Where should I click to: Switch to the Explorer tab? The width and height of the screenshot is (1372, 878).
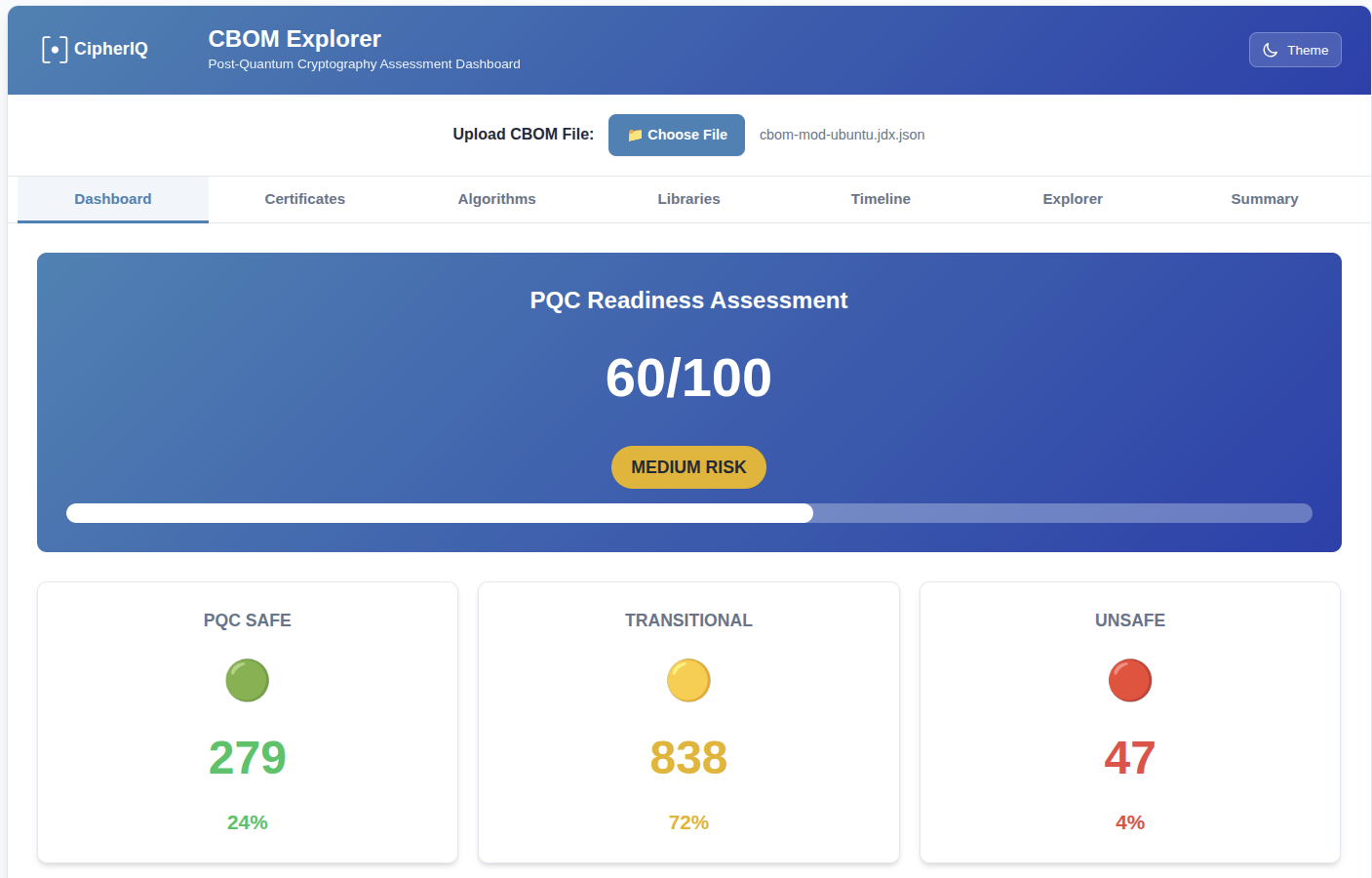pyautogui.click(x=1072, y=199)
